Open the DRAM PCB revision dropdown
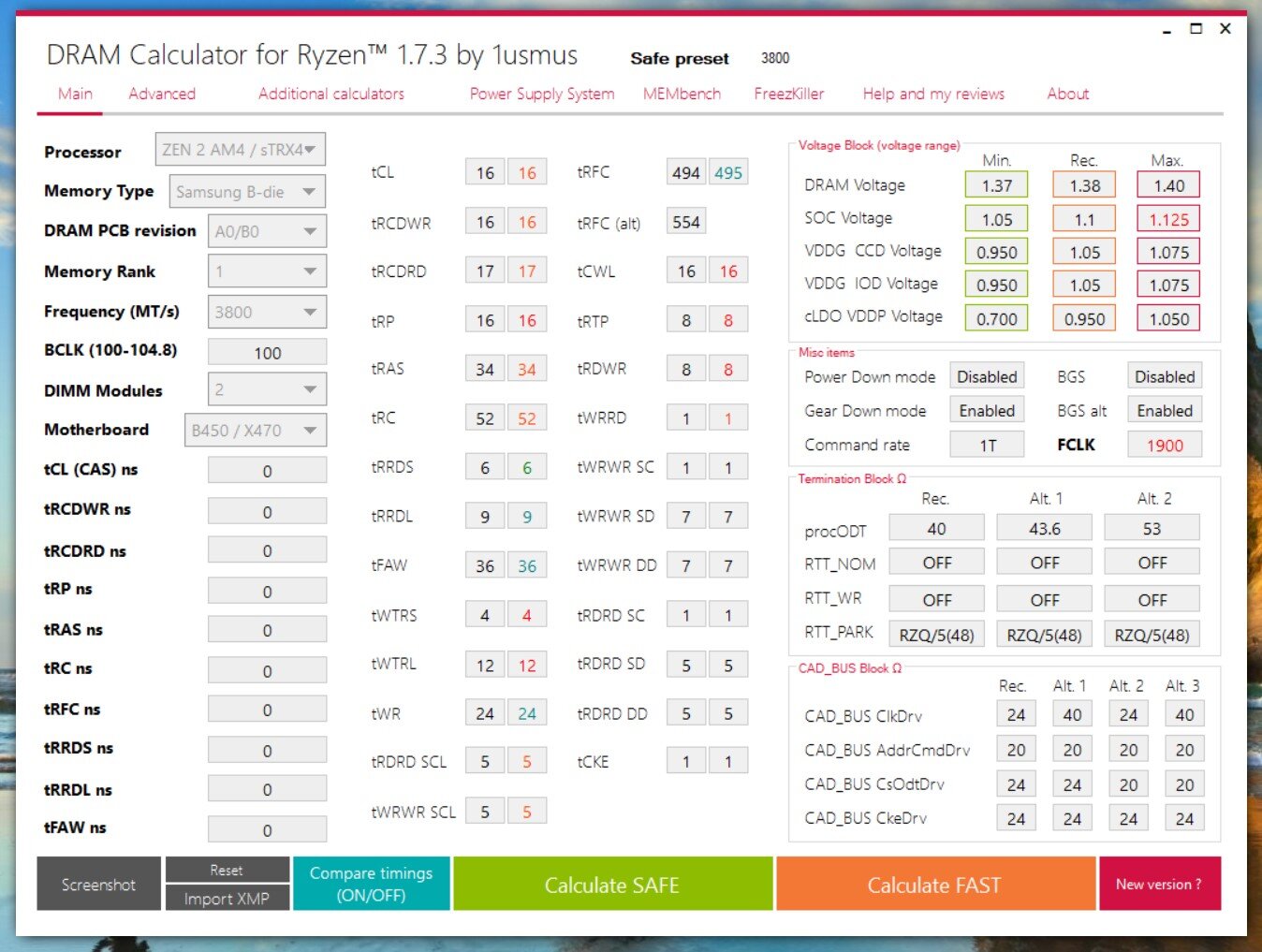Image resolution: width=1262 pixels, height=952 pixels. click(267, 231)
